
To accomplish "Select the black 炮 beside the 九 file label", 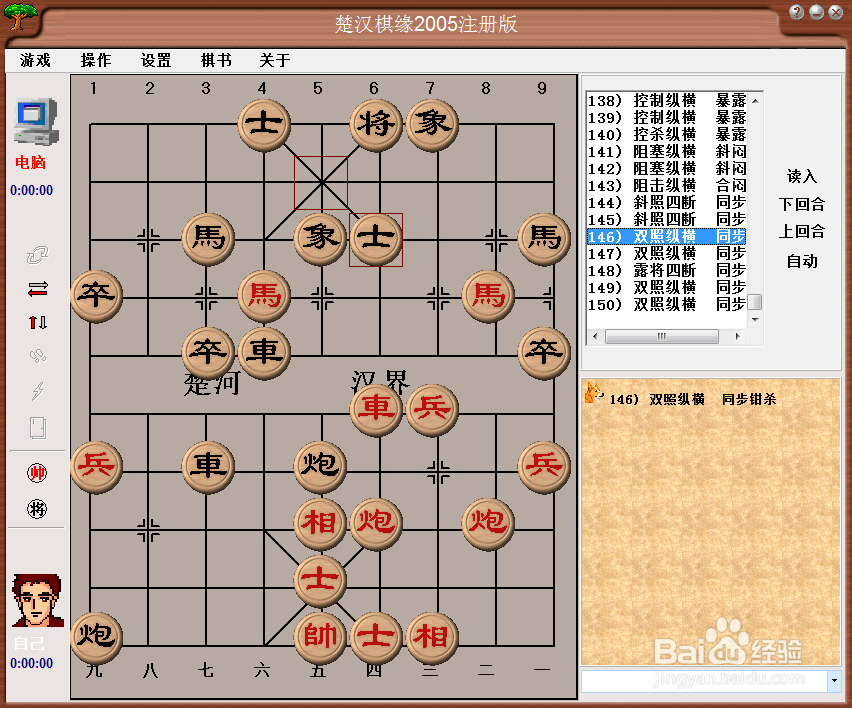I will (x=96, y=637).
